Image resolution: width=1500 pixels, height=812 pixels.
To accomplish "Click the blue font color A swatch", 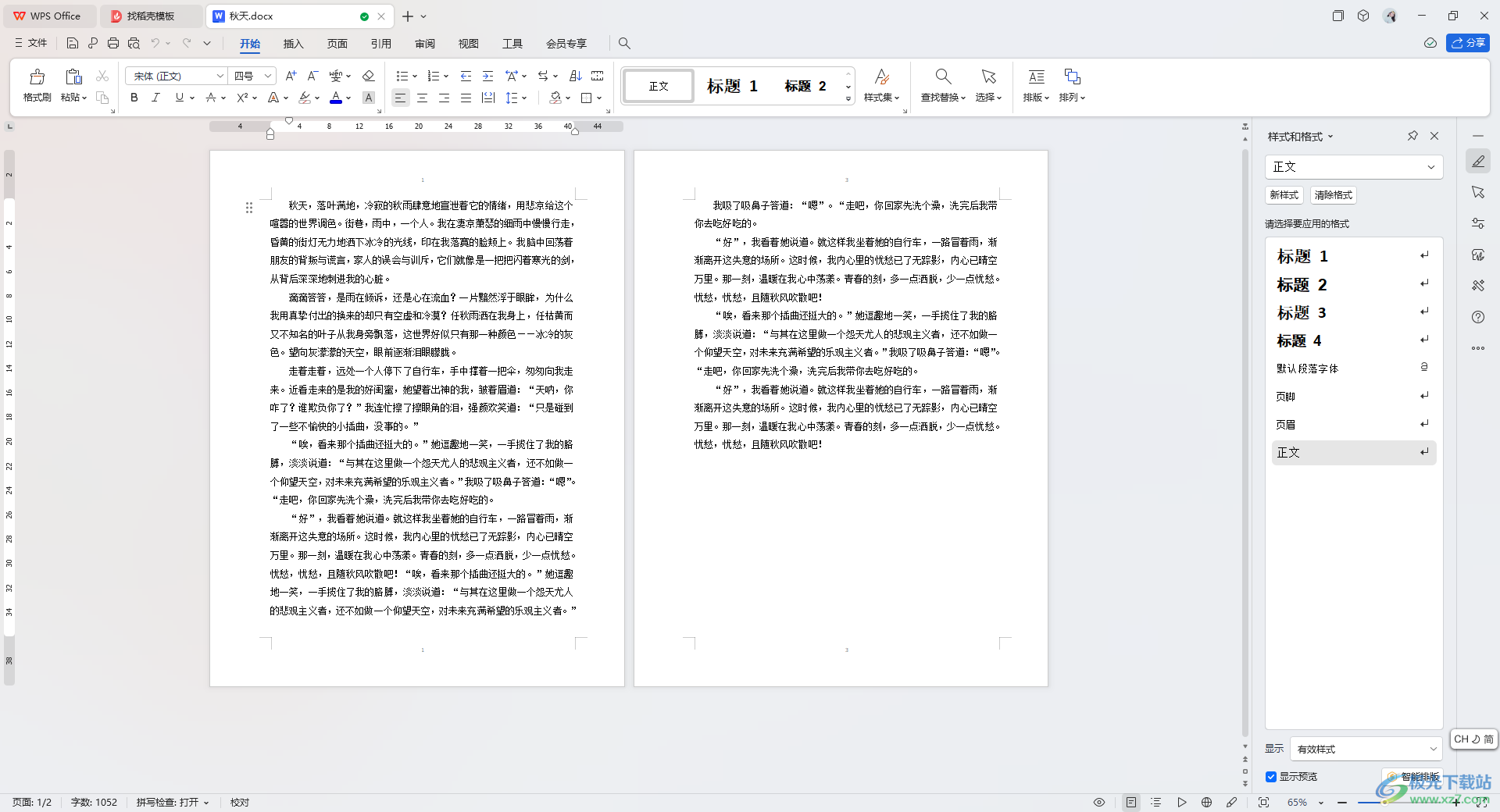I will coord(336,98).
